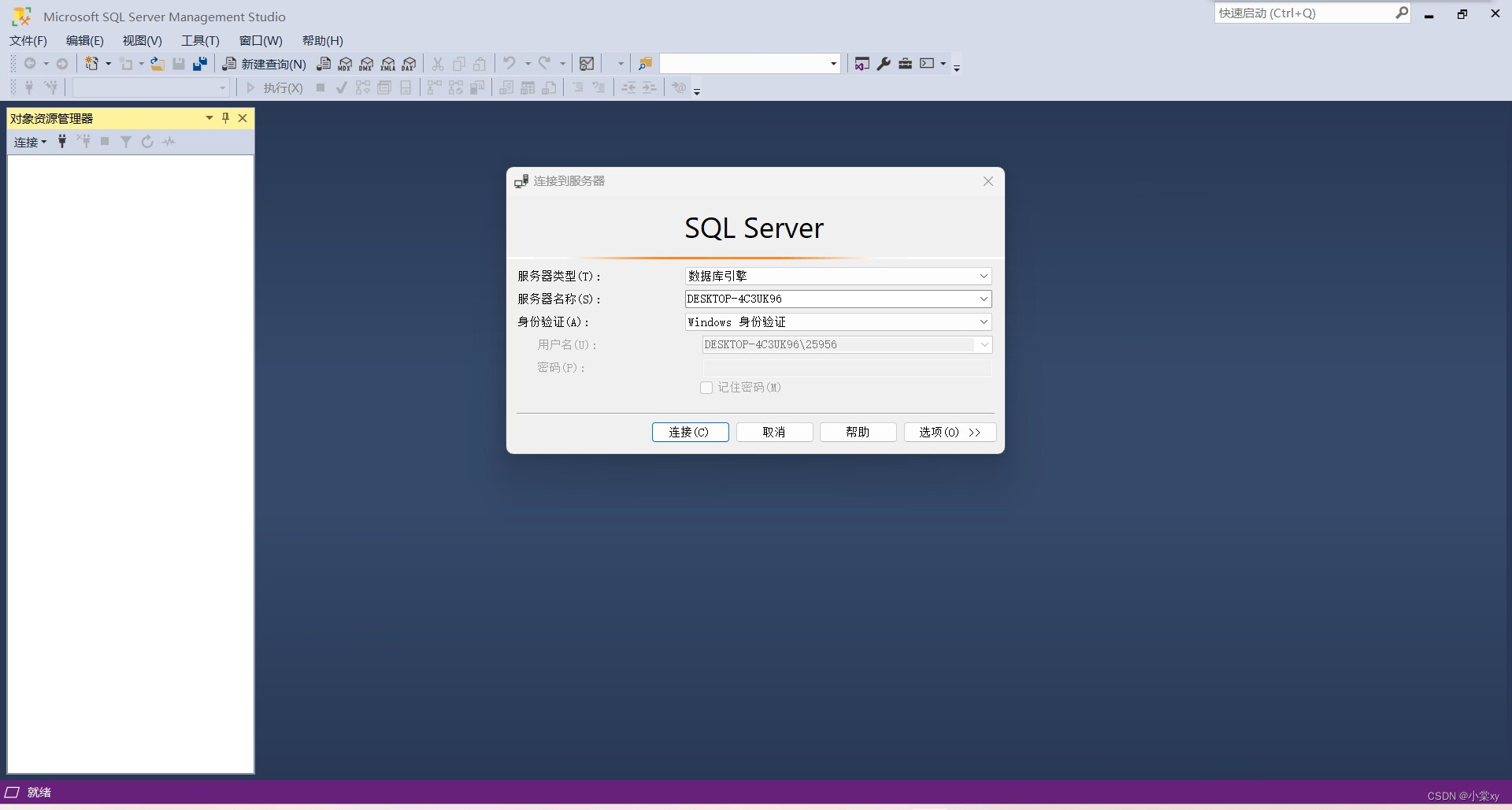Click the command window icon
Image resolution: width=1512 pixels, height=810 pixels.
(x=928, y=64)
